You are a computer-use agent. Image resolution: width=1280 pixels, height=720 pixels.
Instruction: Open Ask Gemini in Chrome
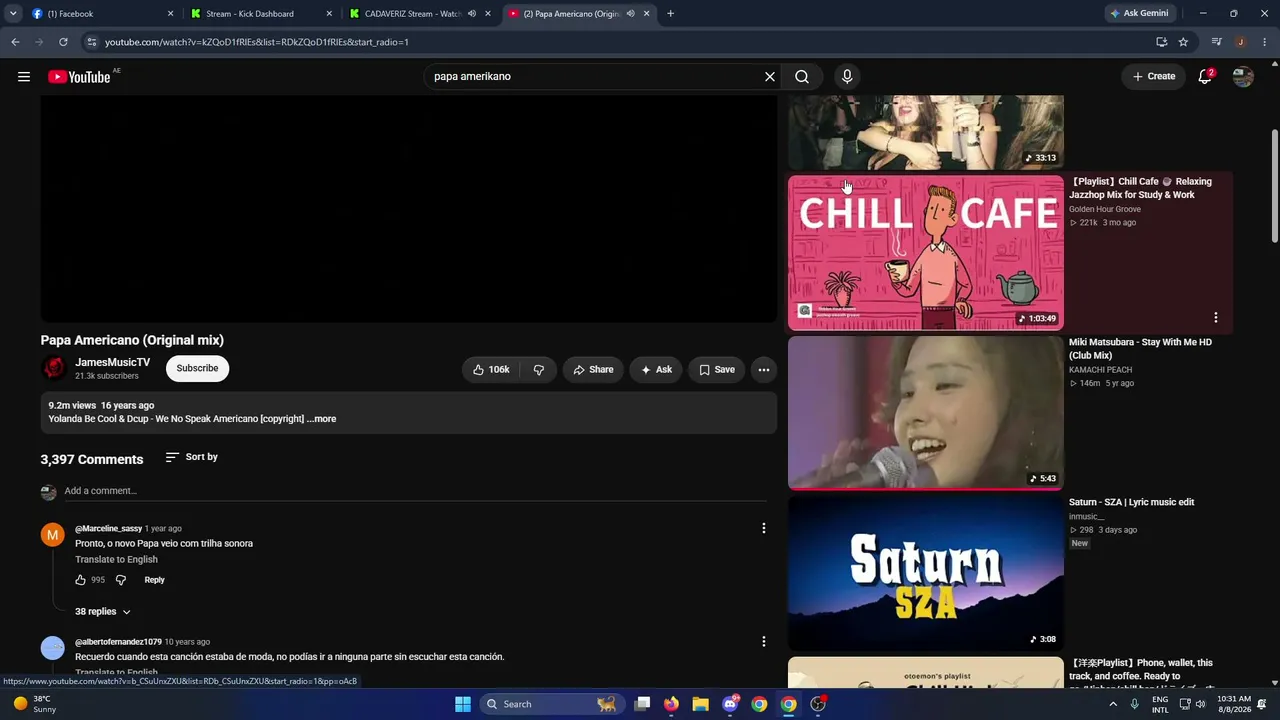(x=1138, y=14)
